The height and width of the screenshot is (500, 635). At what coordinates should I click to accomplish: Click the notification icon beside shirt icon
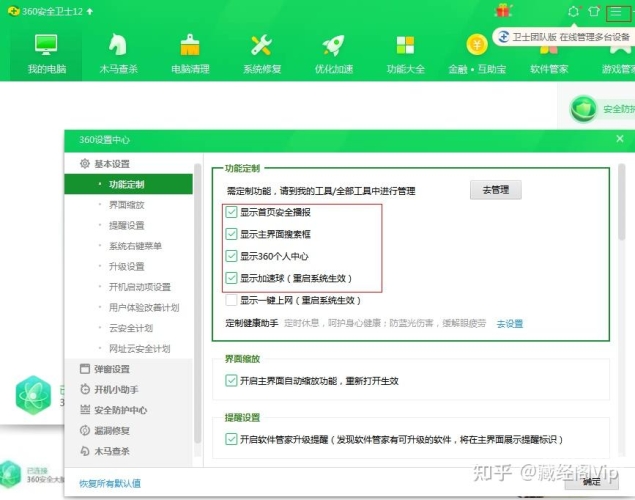[573, 11]
